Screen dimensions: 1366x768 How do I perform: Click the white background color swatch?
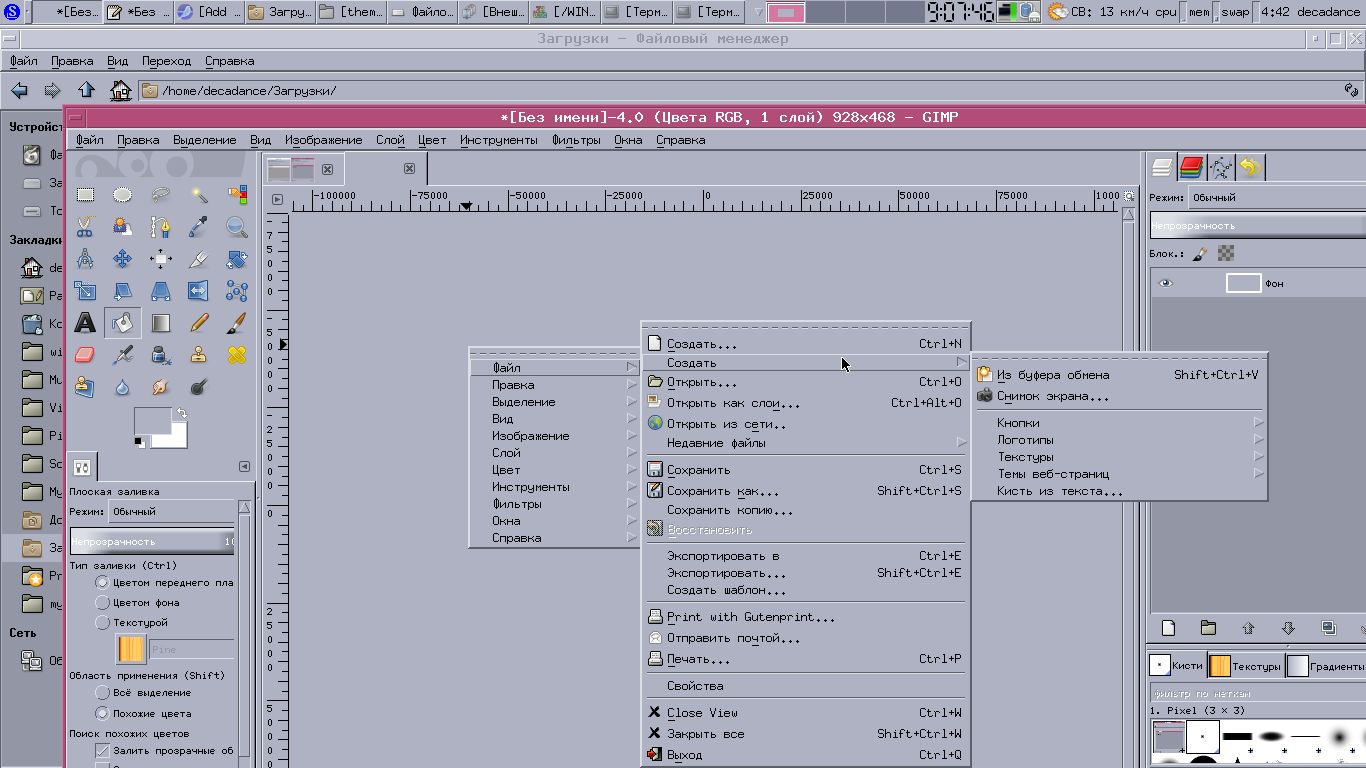[176, 438]
